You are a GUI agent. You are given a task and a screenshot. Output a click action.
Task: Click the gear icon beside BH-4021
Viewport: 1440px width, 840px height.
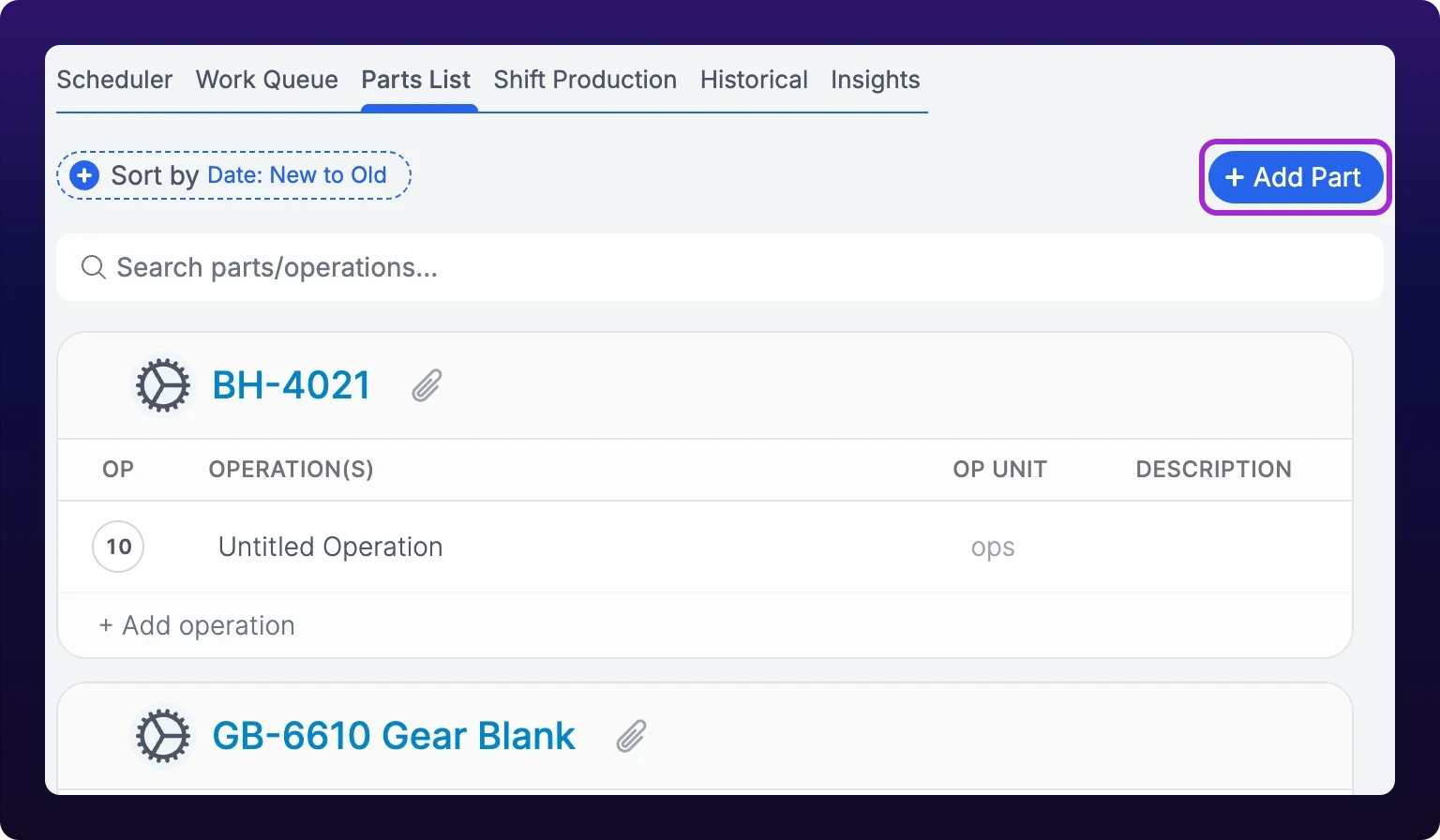click(x=162, y=385)
